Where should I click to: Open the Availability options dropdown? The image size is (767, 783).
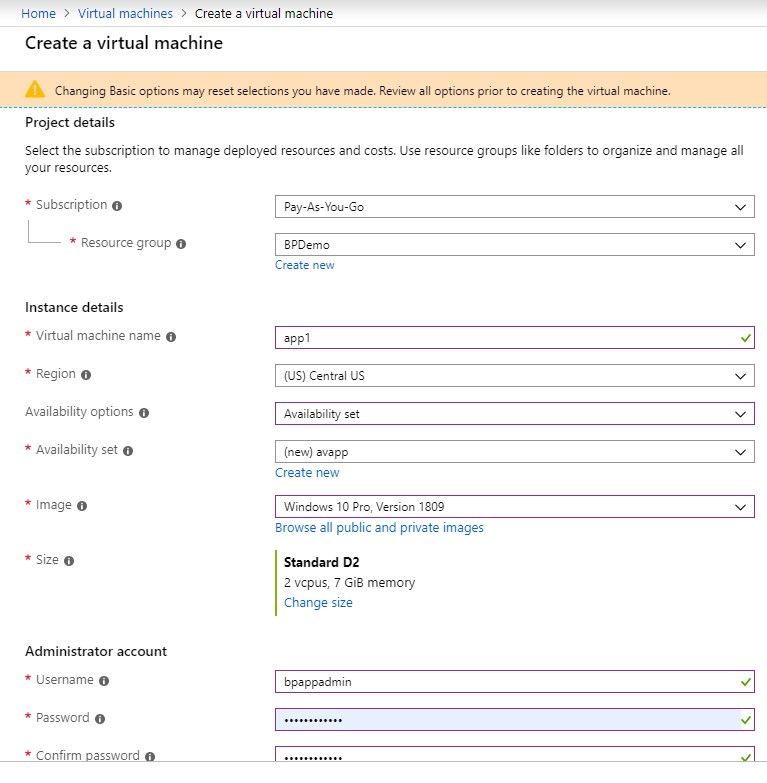tap(514, 414)
